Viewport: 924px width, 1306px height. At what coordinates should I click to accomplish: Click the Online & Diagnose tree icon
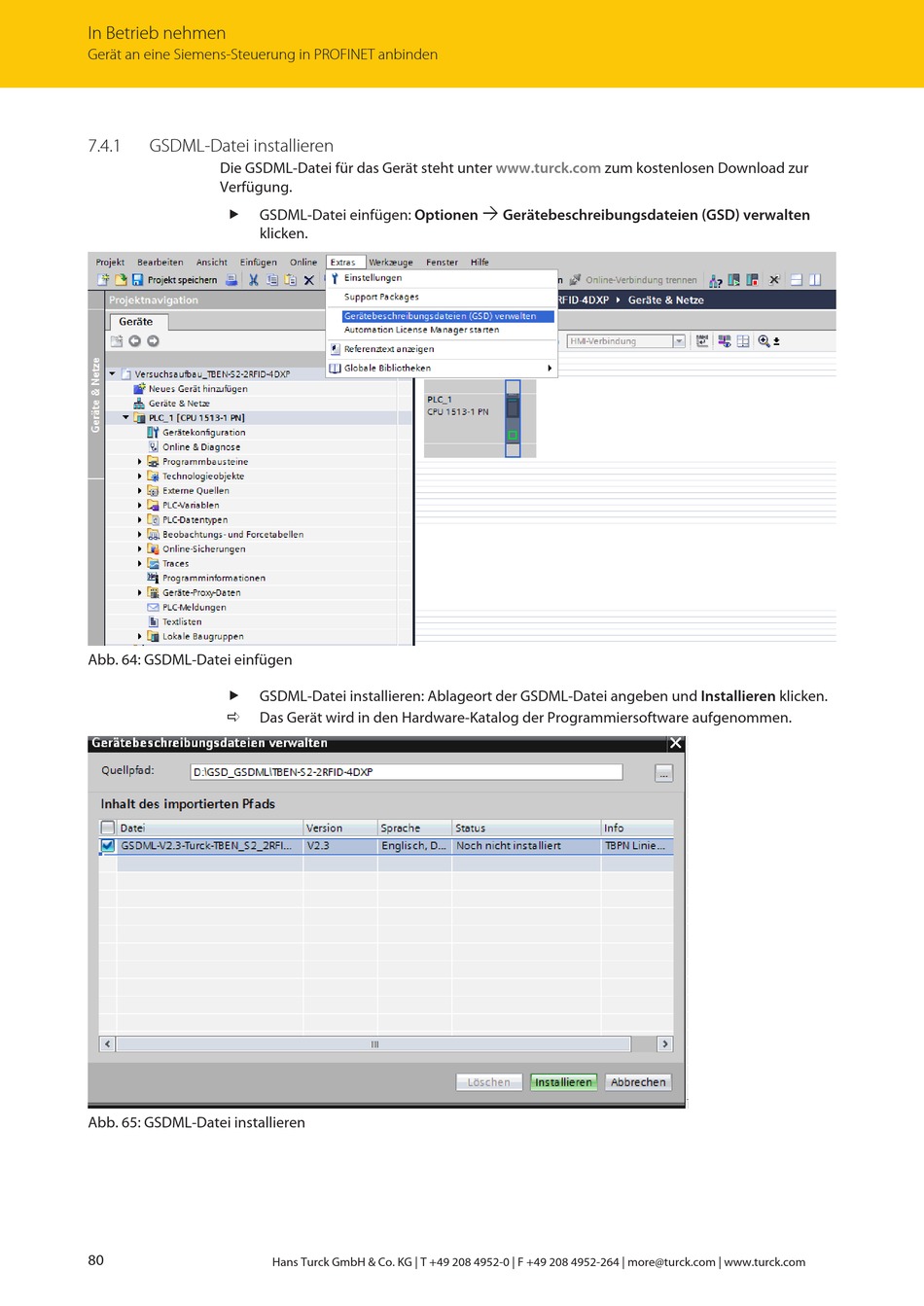tap(153, 447)
